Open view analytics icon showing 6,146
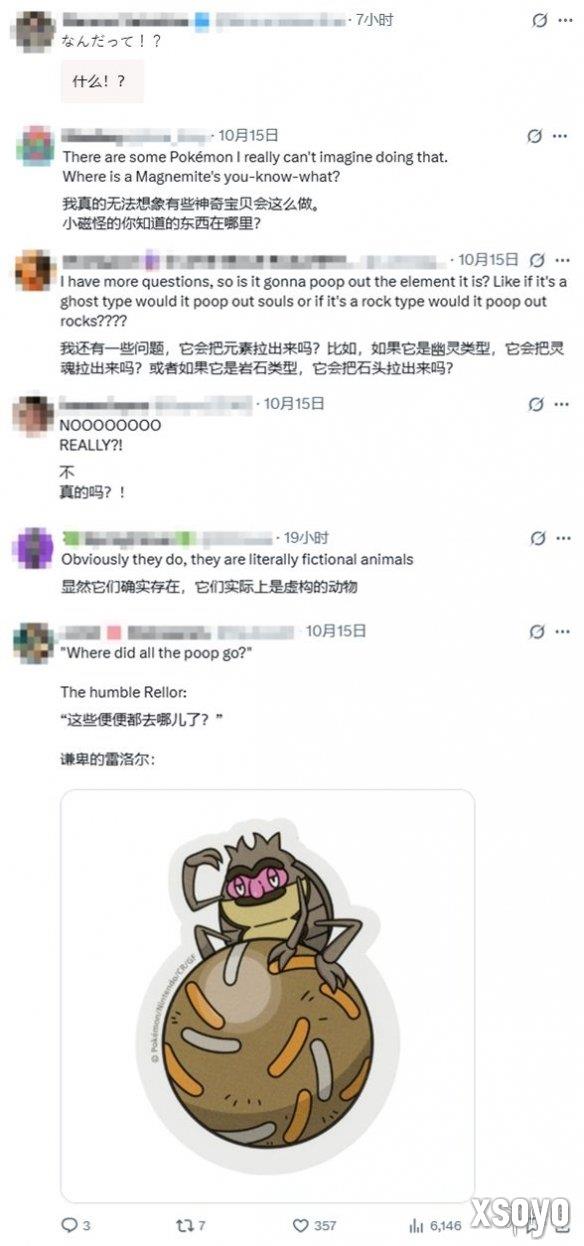 (416, 1224)
